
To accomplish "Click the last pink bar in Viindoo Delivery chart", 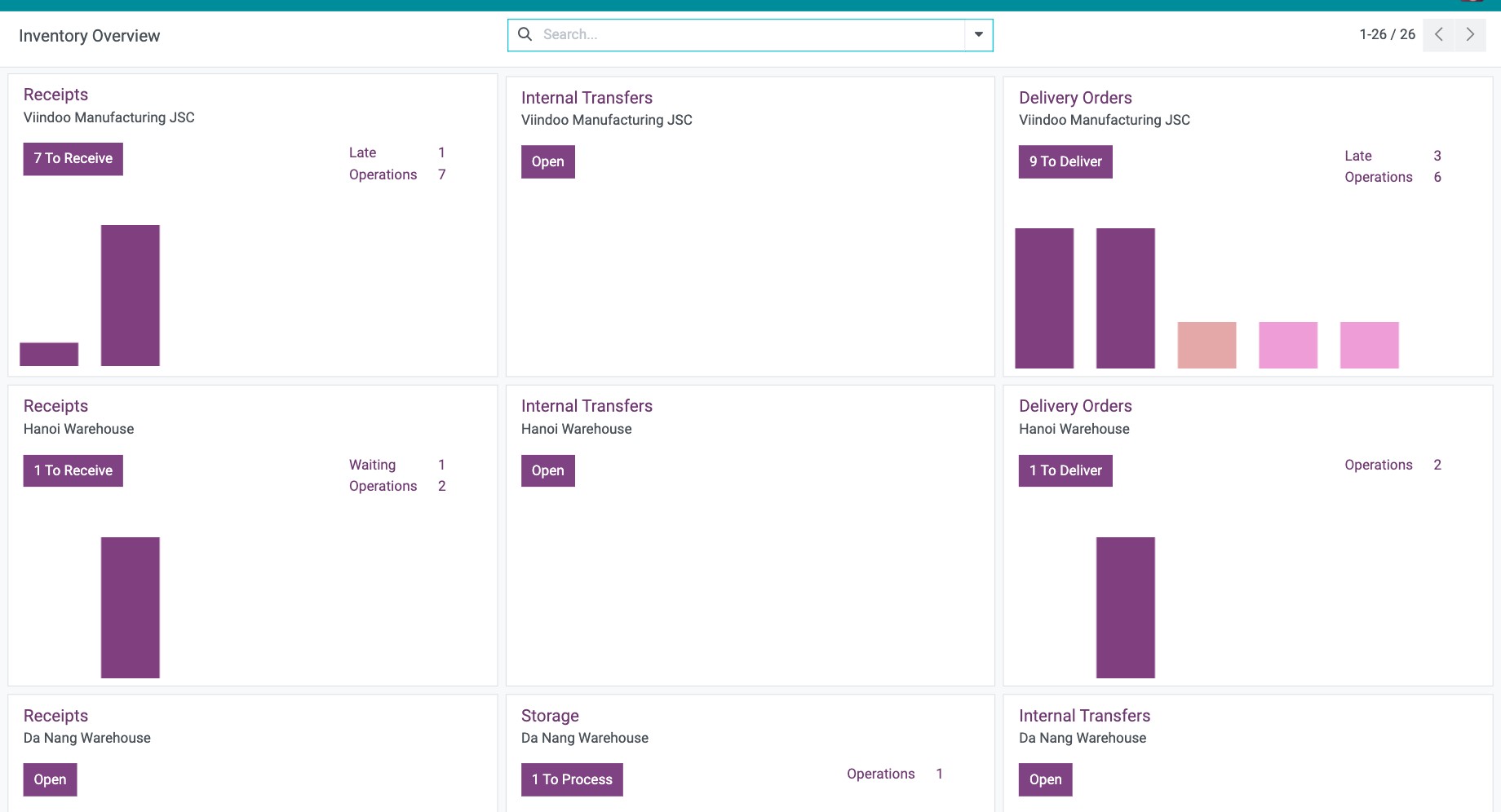I will [1369, 345].
